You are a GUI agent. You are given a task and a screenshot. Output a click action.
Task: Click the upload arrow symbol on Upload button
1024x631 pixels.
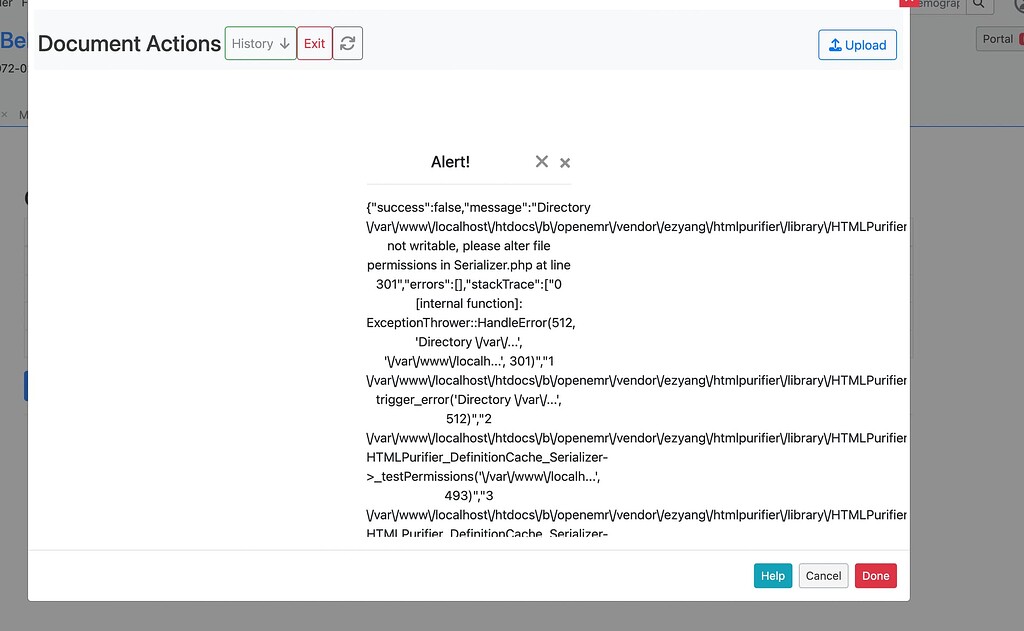coord(834,45)
